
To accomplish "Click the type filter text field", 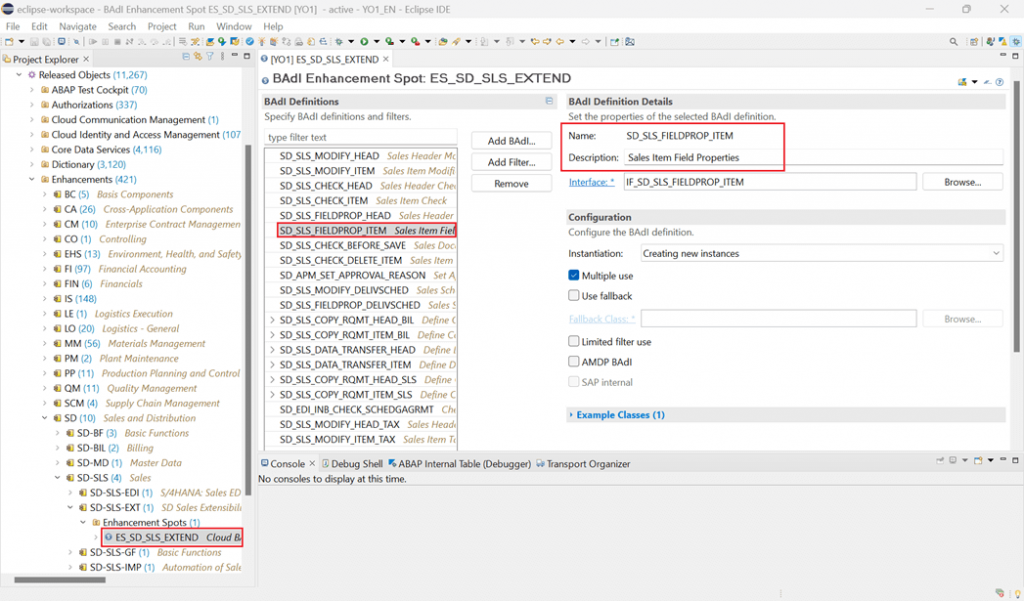I will tap(361, 137).
